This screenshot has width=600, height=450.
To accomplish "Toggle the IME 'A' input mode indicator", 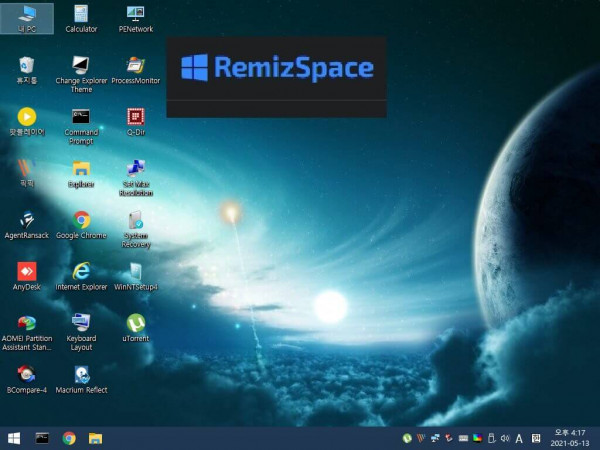I will (519, 439).
